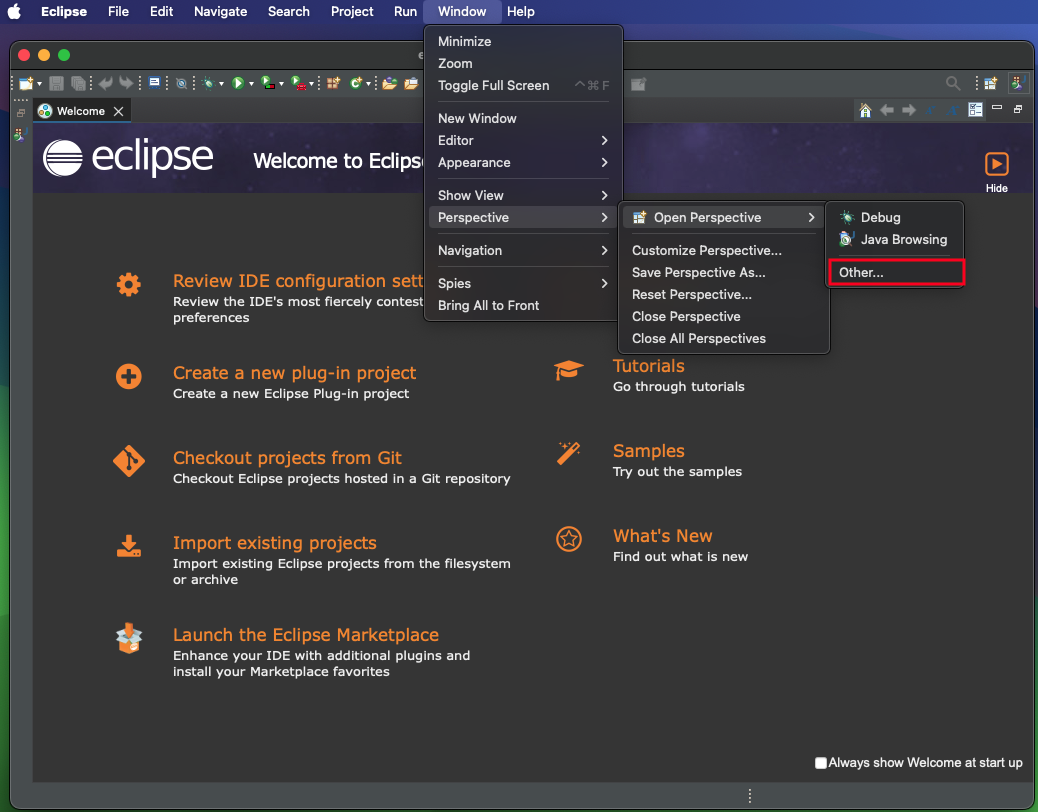Screen dimensions: 1038x812
Task: Click the green Run toolbar icon
Action: click(238, 83)
